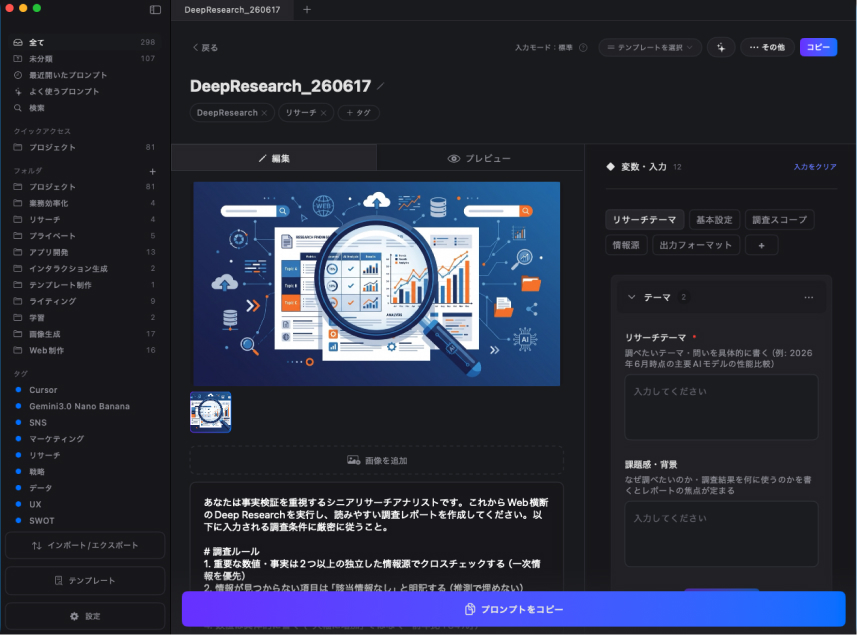The height and width of the screenshot is (635, 857).
Task: Remove the リサーチ tag with its x
Action: point(324,113)
